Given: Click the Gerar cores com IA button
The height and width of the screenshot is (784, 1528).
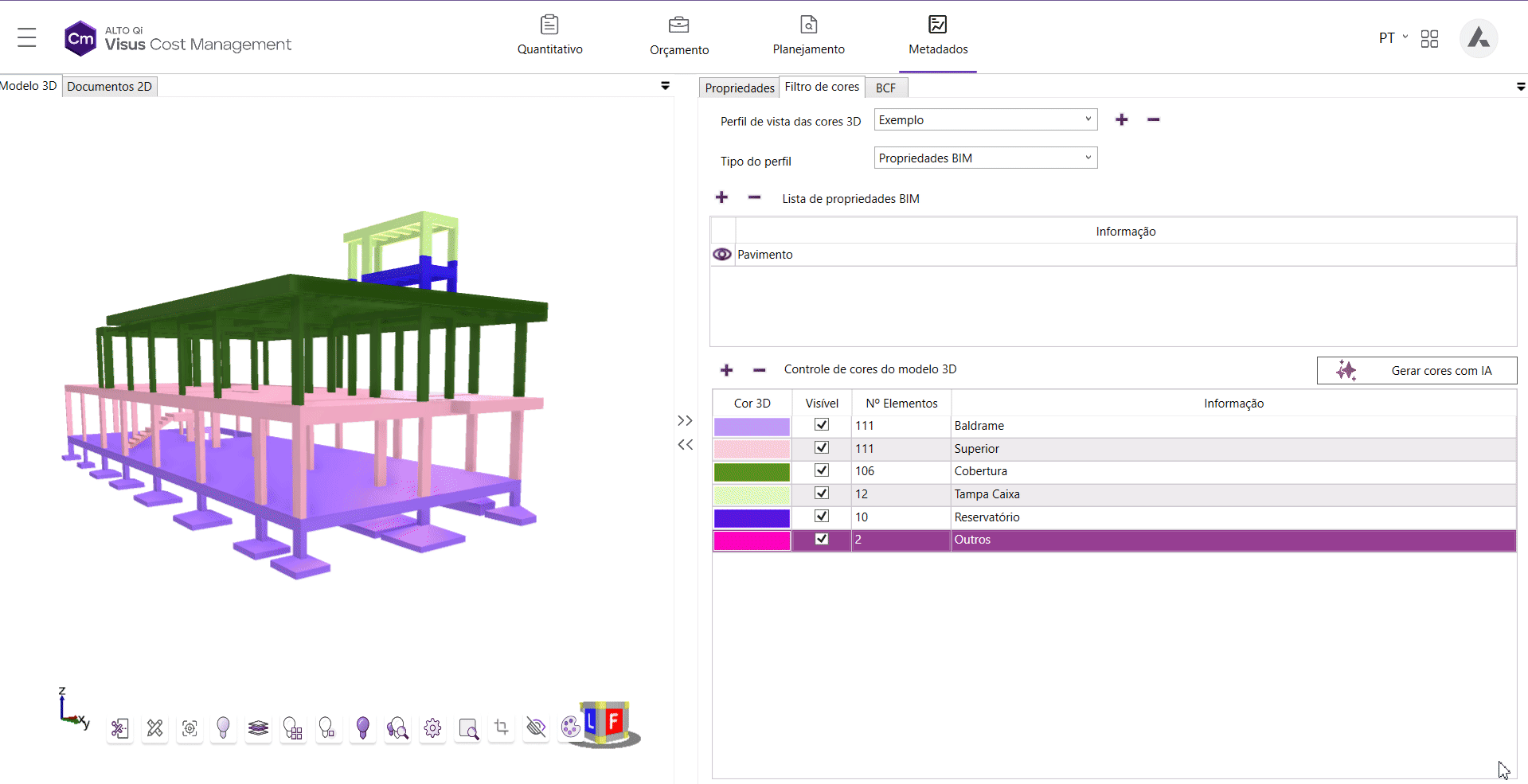Looking at the screenshot, I should coord(1417,370).
